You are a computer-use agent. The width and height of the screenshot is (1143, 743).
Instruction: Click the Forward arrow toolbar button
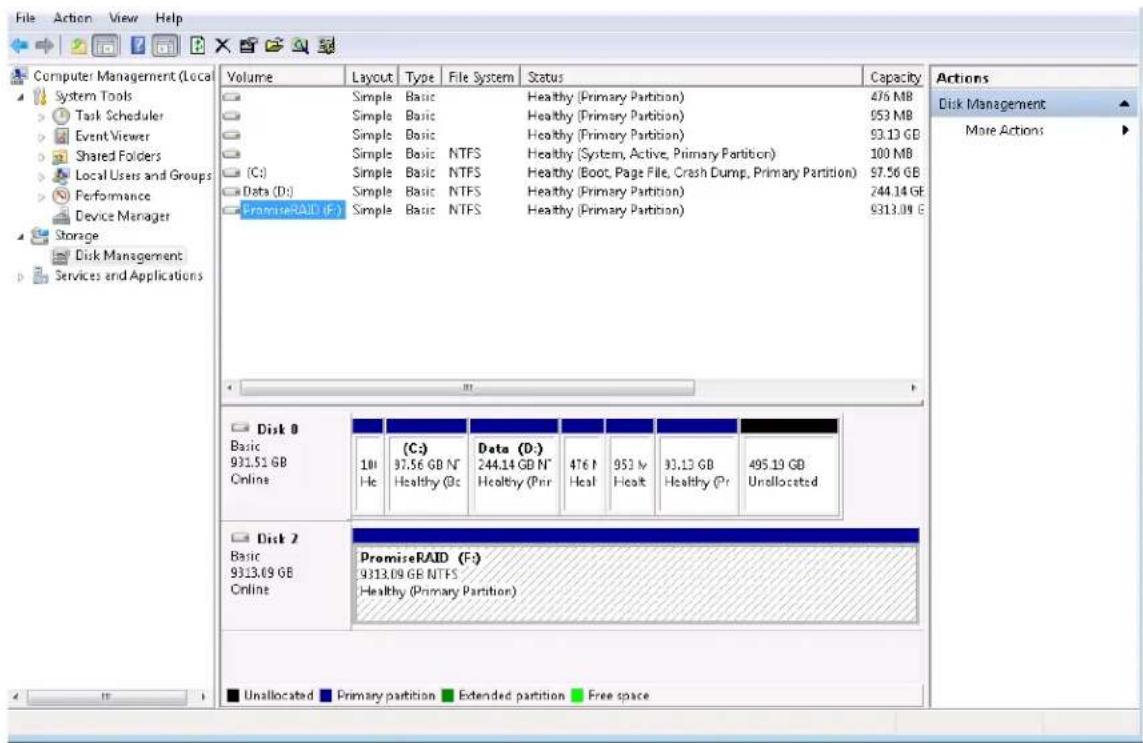[x=44, y=46]
